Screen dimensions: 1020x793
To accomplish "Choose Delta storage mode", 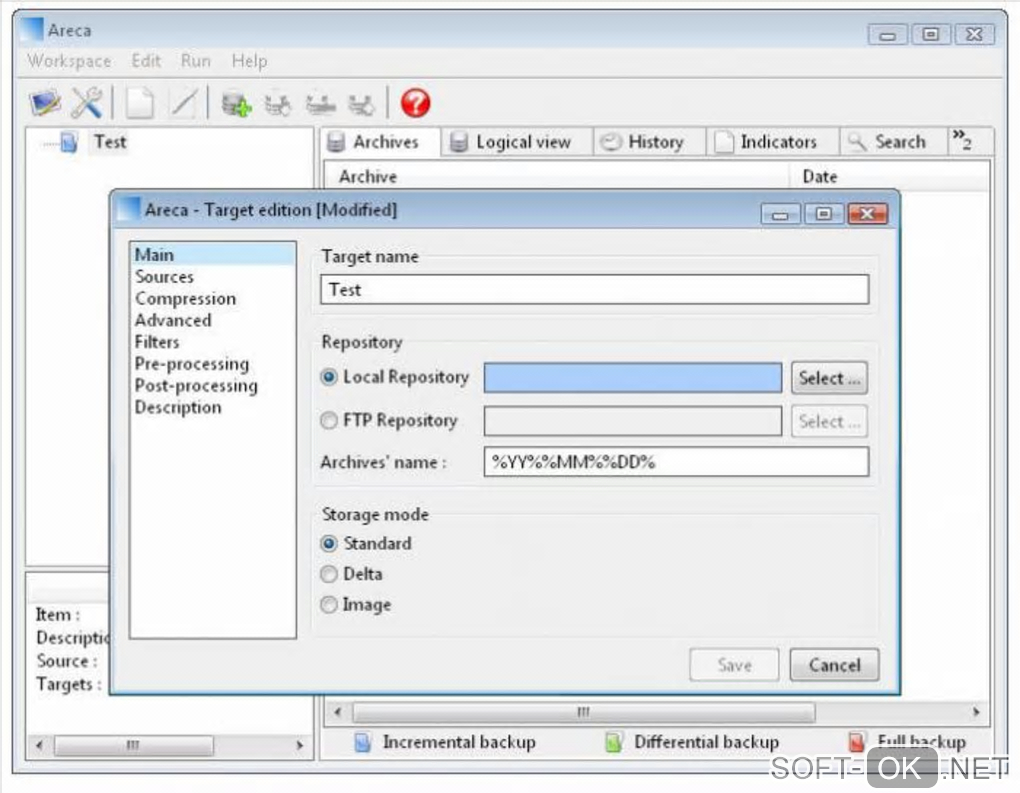I will [x=329, y=574].
